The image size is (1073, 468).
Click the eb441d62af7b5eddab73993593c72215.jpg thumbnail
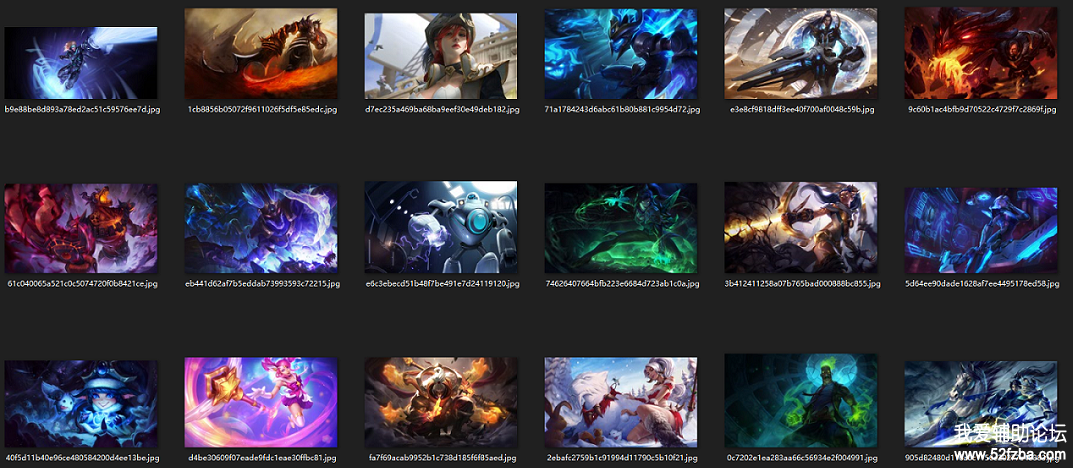261,229
